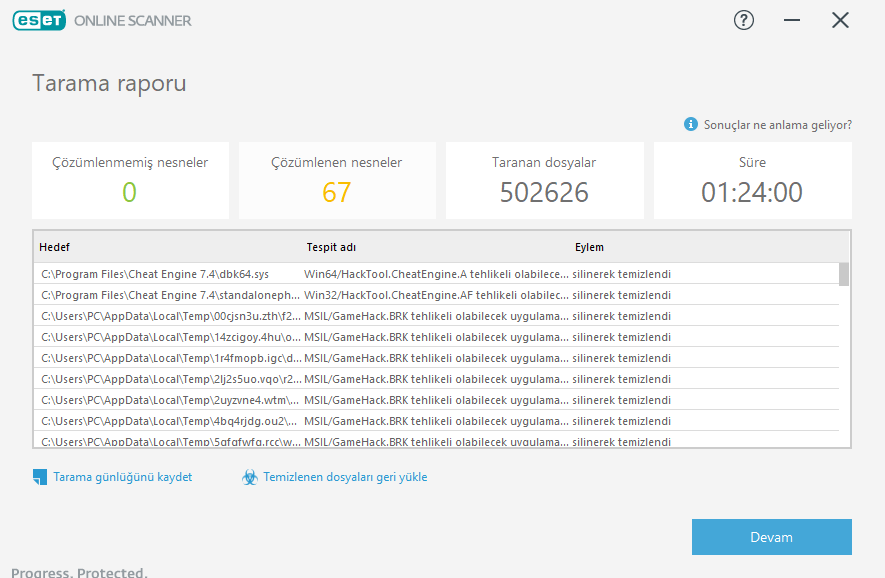Open the Sonuçlar ne anlama geliyor? link

(x=778, y=125)
